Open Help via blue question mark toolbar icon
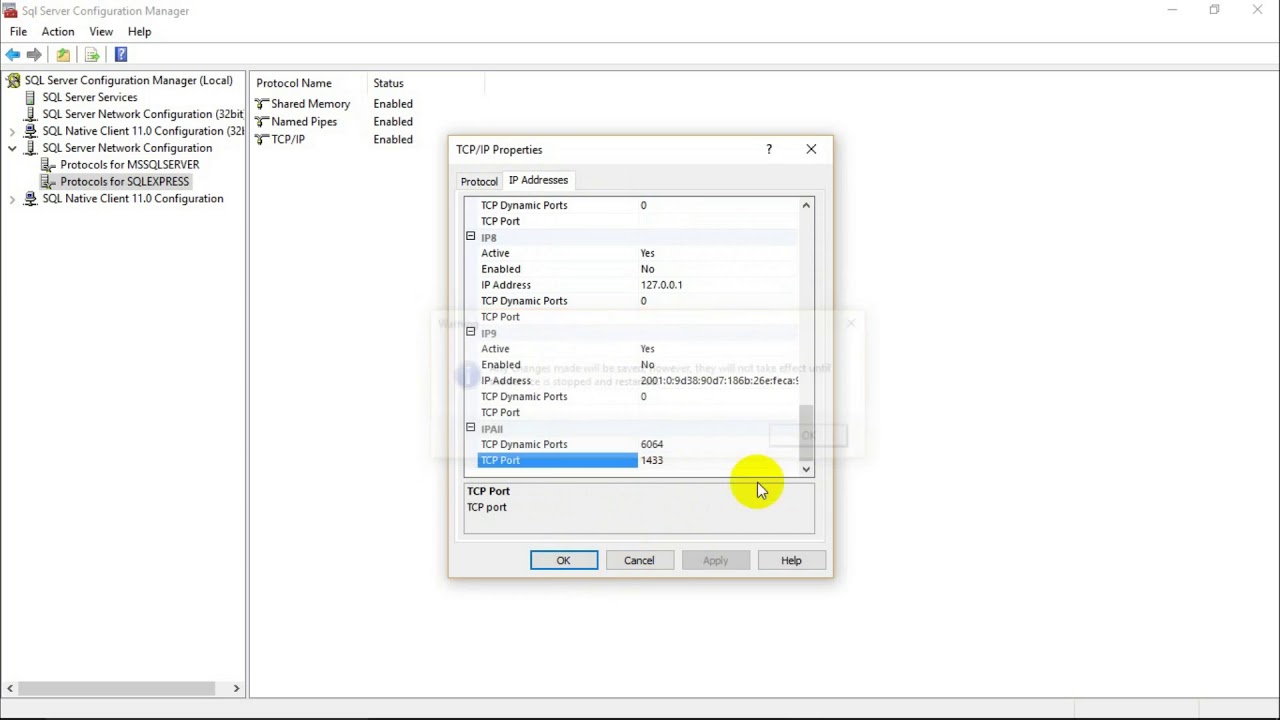 click(x=121, y=54)
